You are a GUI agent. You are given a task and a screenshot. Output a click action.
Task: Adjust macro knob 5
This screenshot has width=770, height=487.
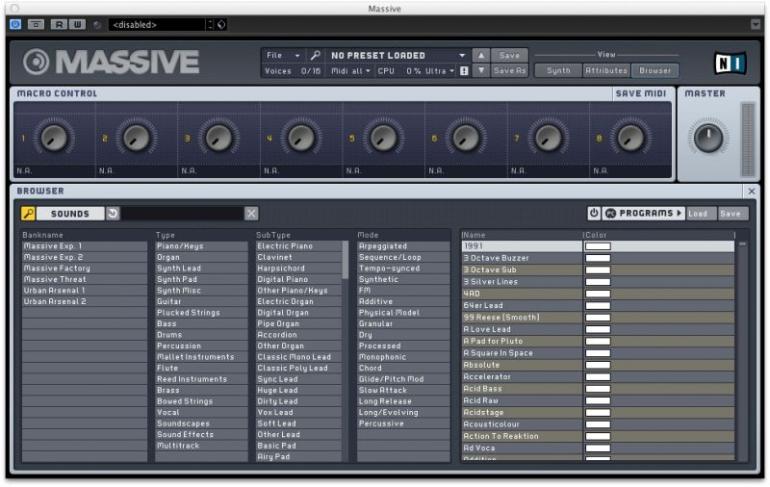click(383, 138)
